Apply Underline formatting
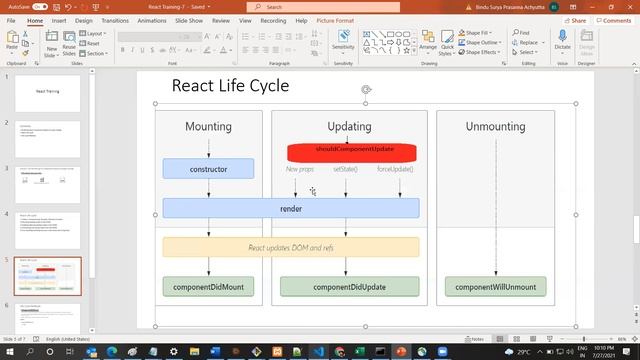640x360 pixels. 142,50
